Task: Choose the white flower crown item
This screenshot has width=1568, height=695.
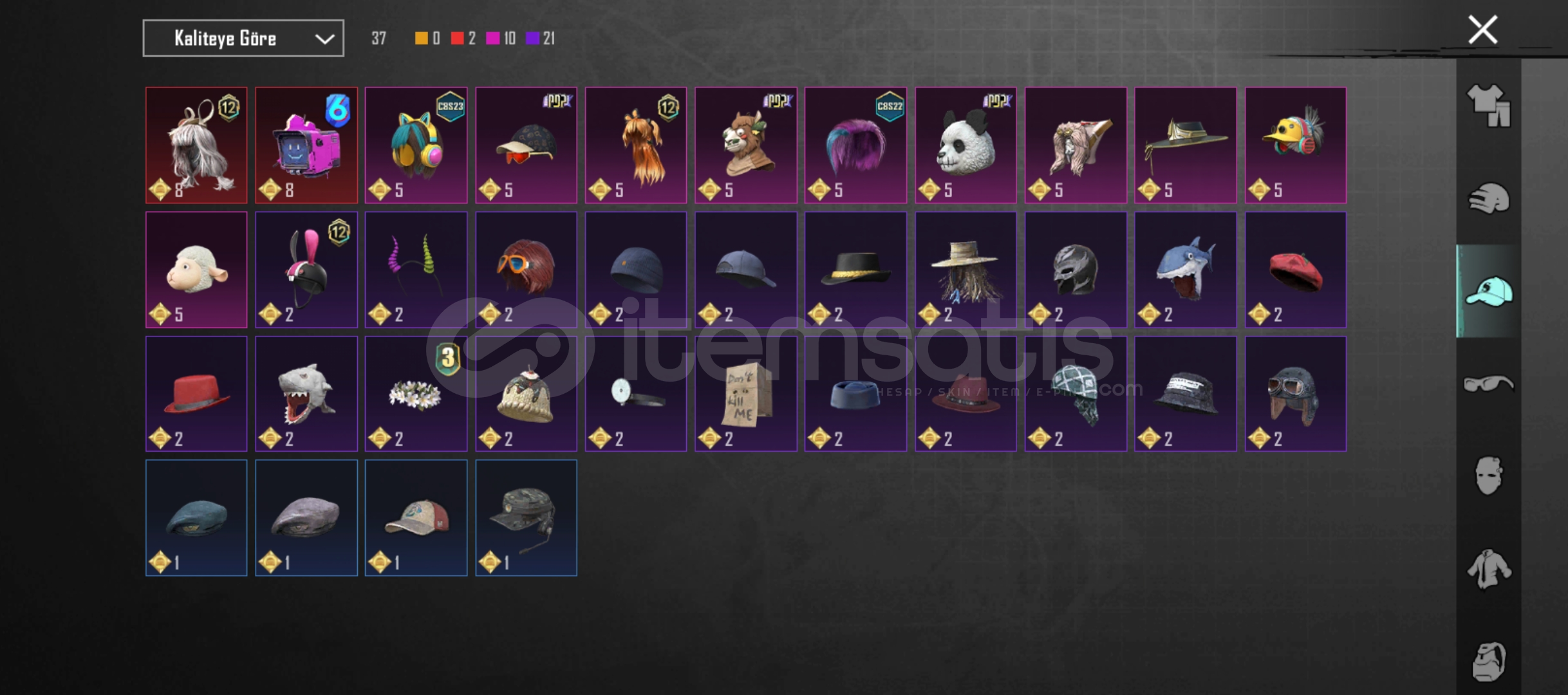Action: (x=416, y=394)
